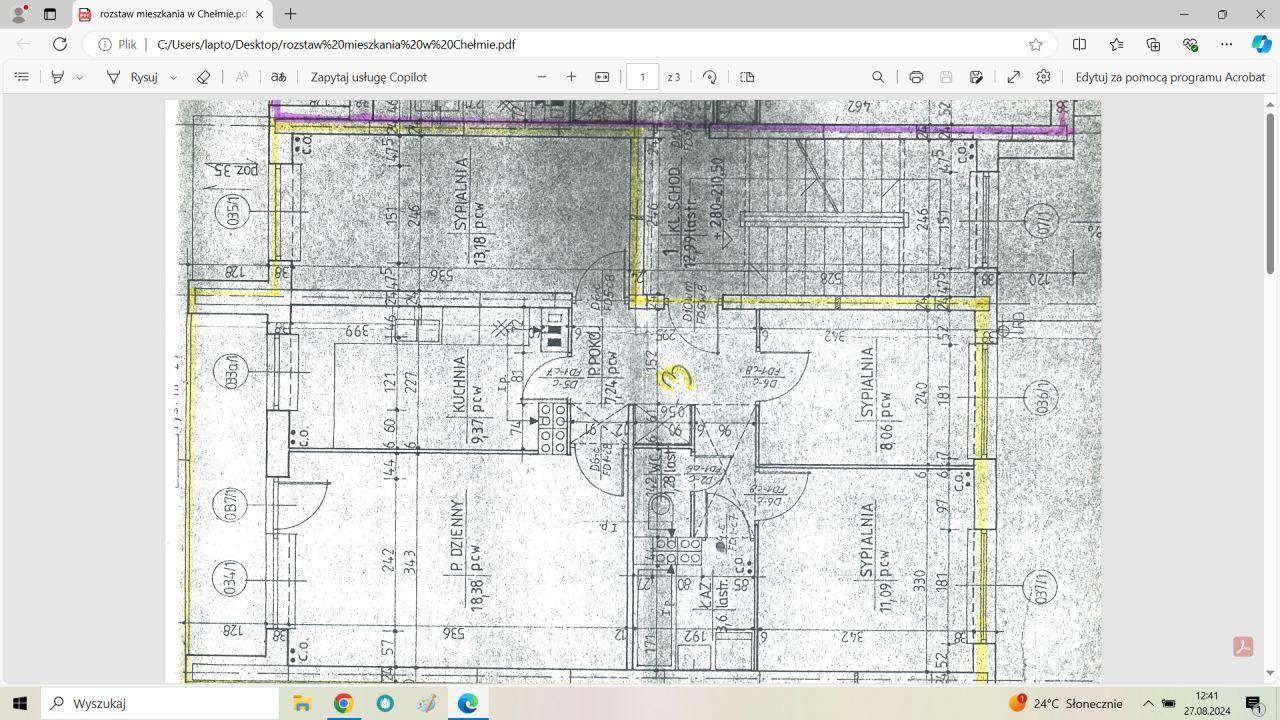Expand the highlighter color dropdown arrow

click(80, 77)
